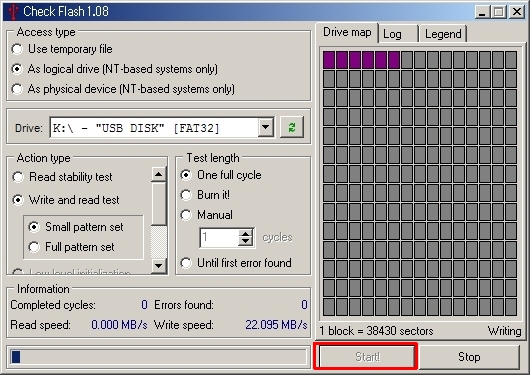Image resolution: width=530 pixels, height=375 pixels.
Task: Click the Start! button
Action: [367, 357]
